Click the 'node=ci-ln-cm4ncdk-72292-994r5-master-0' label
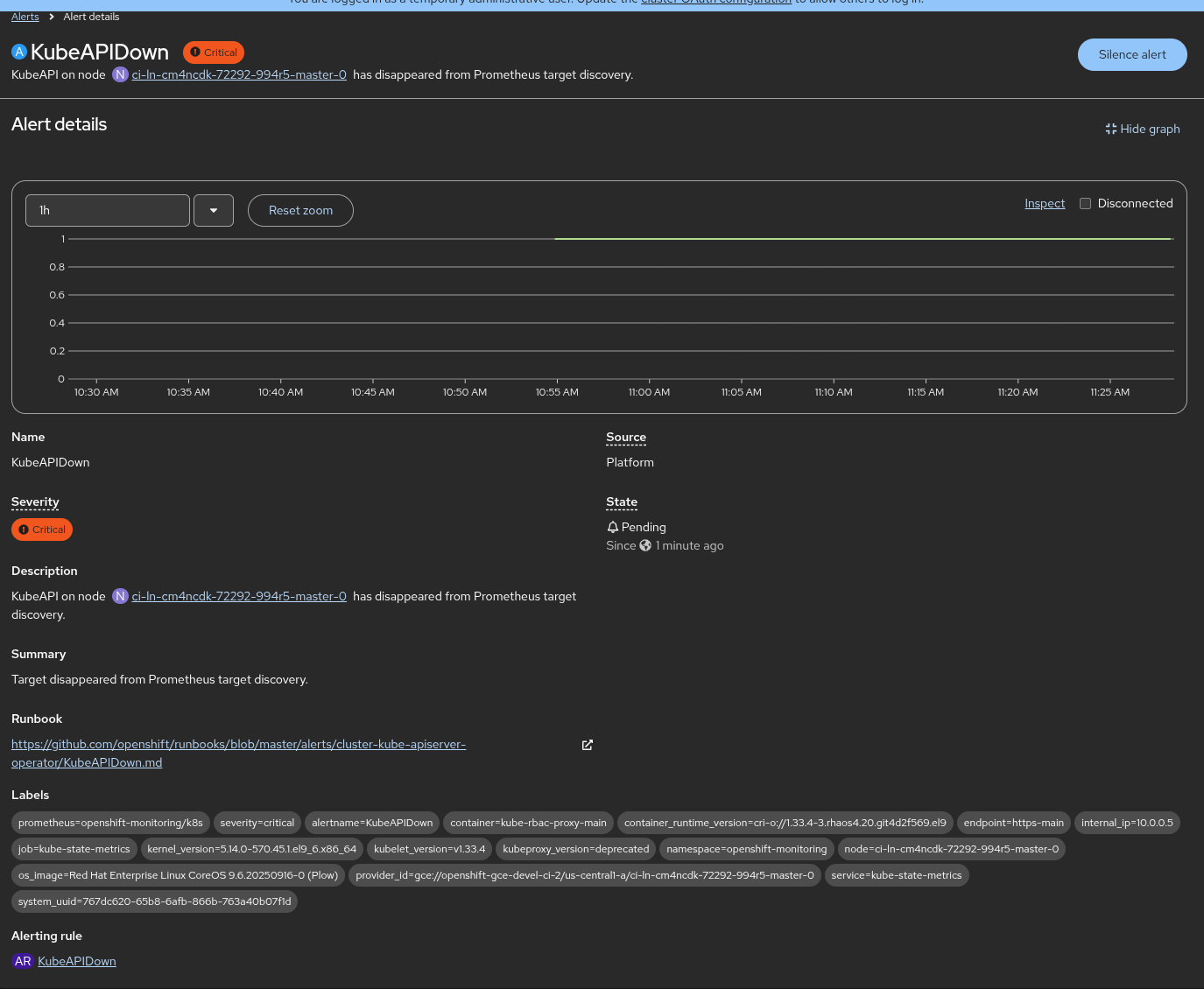The height and width of the screenshot is (989, 1204). [x=952, y=849]
